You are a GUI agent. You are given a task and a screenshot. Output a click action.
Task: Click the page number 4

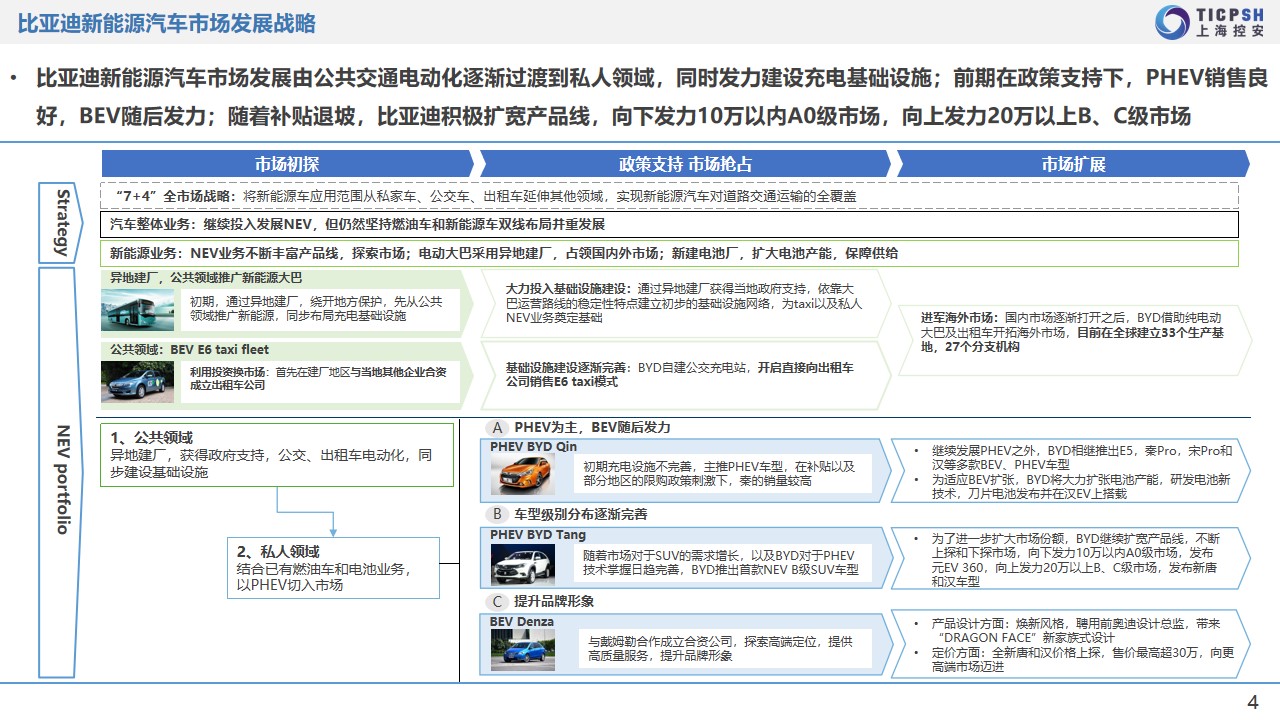point(1252,702)
